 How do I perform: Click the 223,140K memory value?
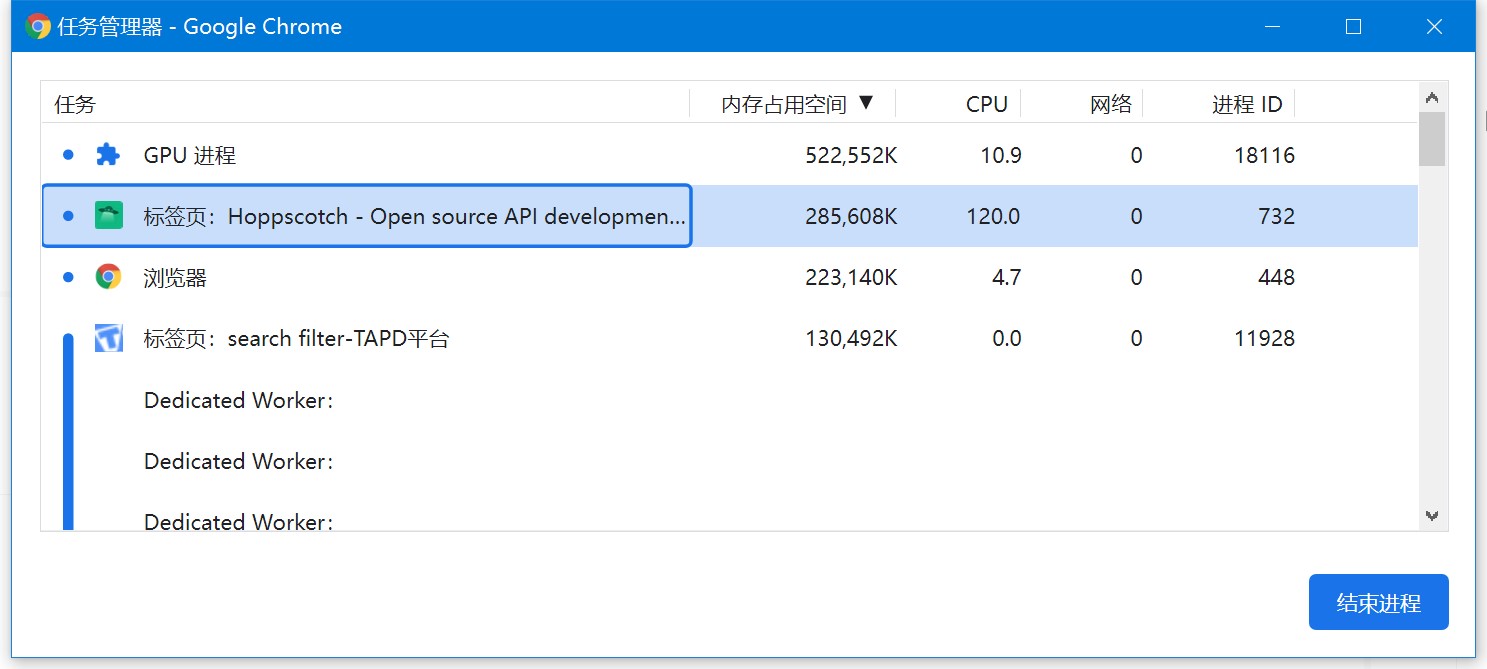(x=851, y=277)
